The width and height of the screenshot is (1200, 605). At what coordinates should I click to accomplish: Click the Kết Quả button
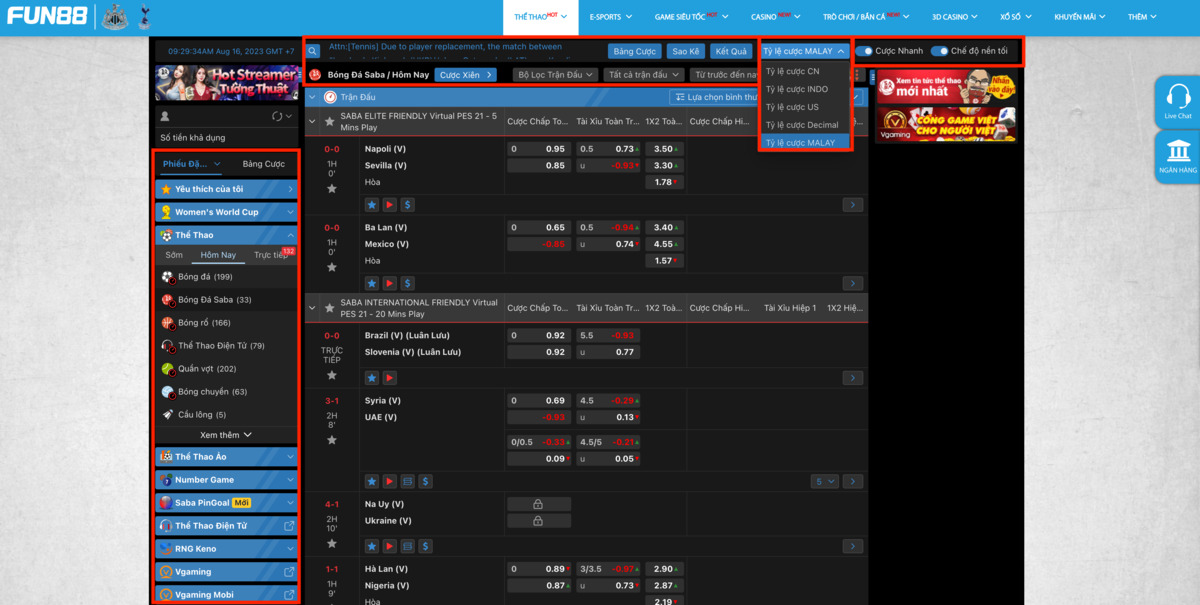pyautogui.click(x=731, y=51)
